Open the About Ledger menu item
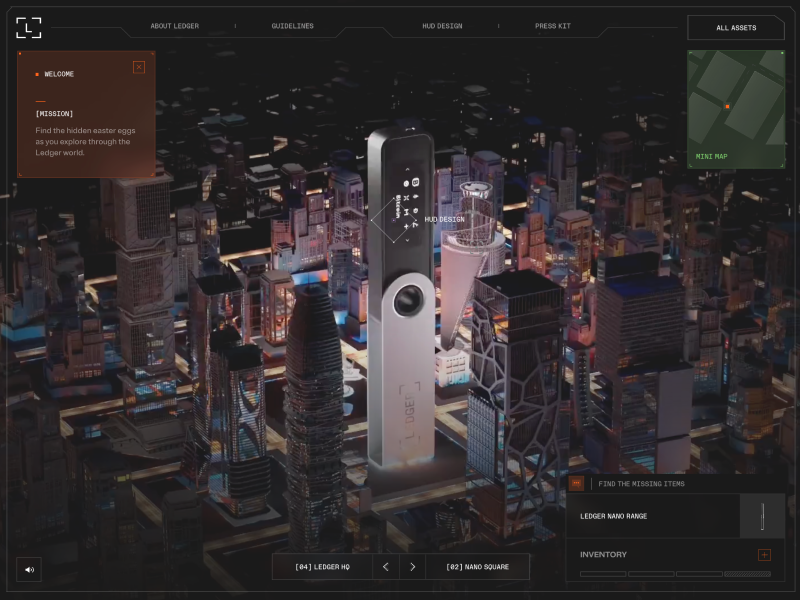The width and height of the screenshot is (800, 600). point(174,26)
